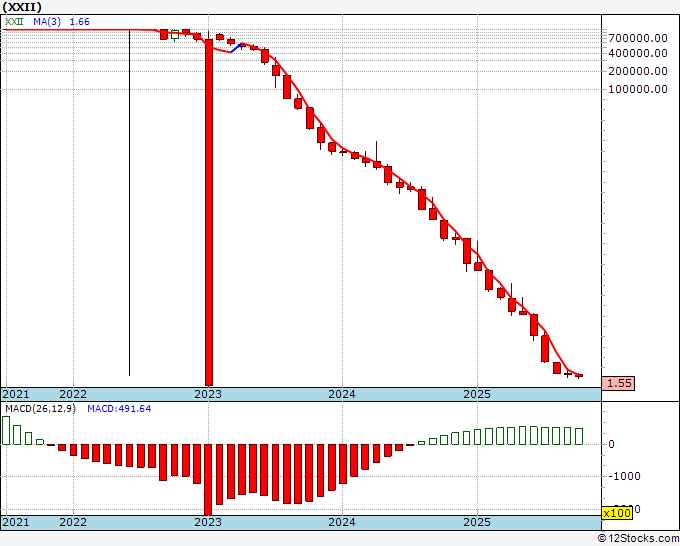Image resolution: width=680 pixels, height=546 pixels.
Task: Click 2022 on the price chart timeline
Action: pos(73,394)
